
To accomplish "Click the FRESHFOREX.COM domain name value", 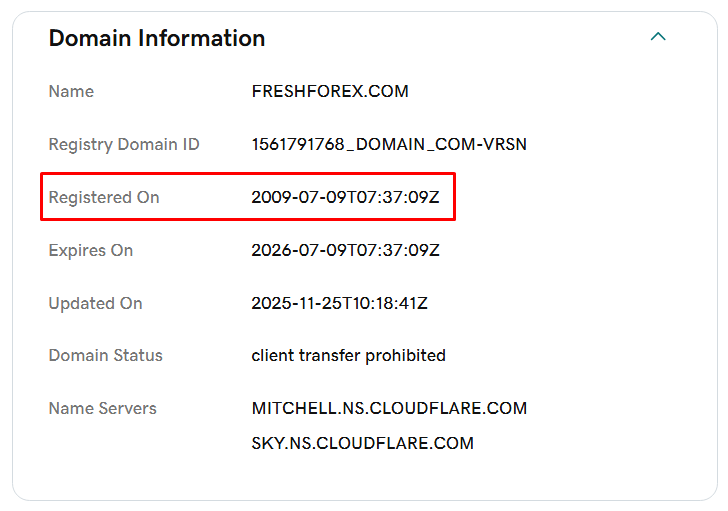I will click(330, 91).
